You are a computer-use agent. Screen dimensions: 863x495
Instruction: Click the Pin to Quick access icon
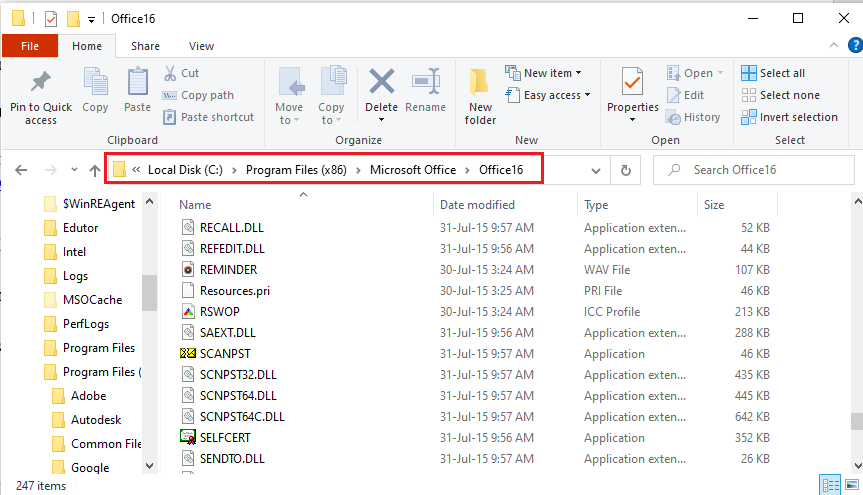pos(41,82)
